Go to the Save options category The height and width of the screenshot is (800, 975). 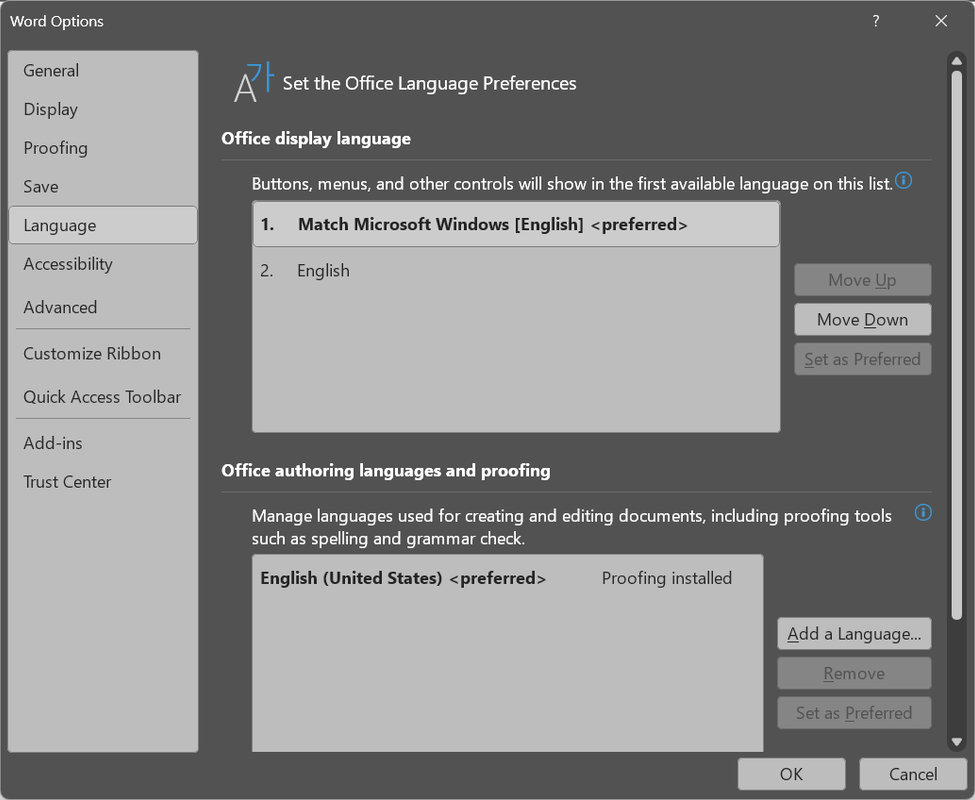pyautogui.click(x=103, y=186)
